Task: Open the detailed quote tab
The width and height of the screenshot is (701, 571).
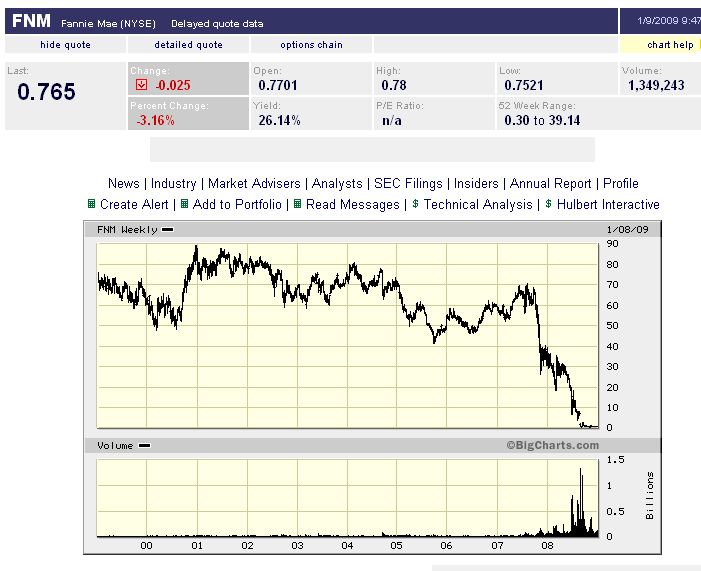Action: click(x=188, y=45)
